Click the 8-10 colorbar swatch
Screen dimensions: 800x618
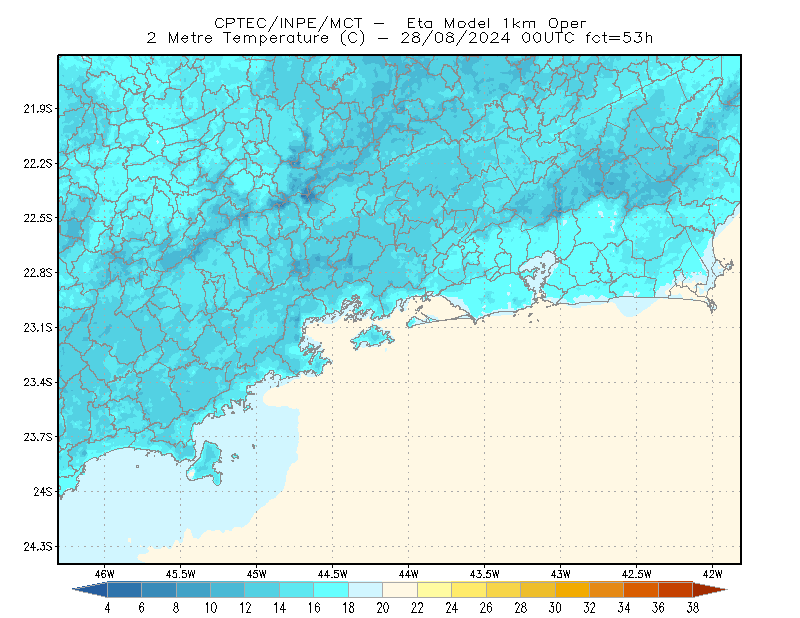tap(193, 590)
